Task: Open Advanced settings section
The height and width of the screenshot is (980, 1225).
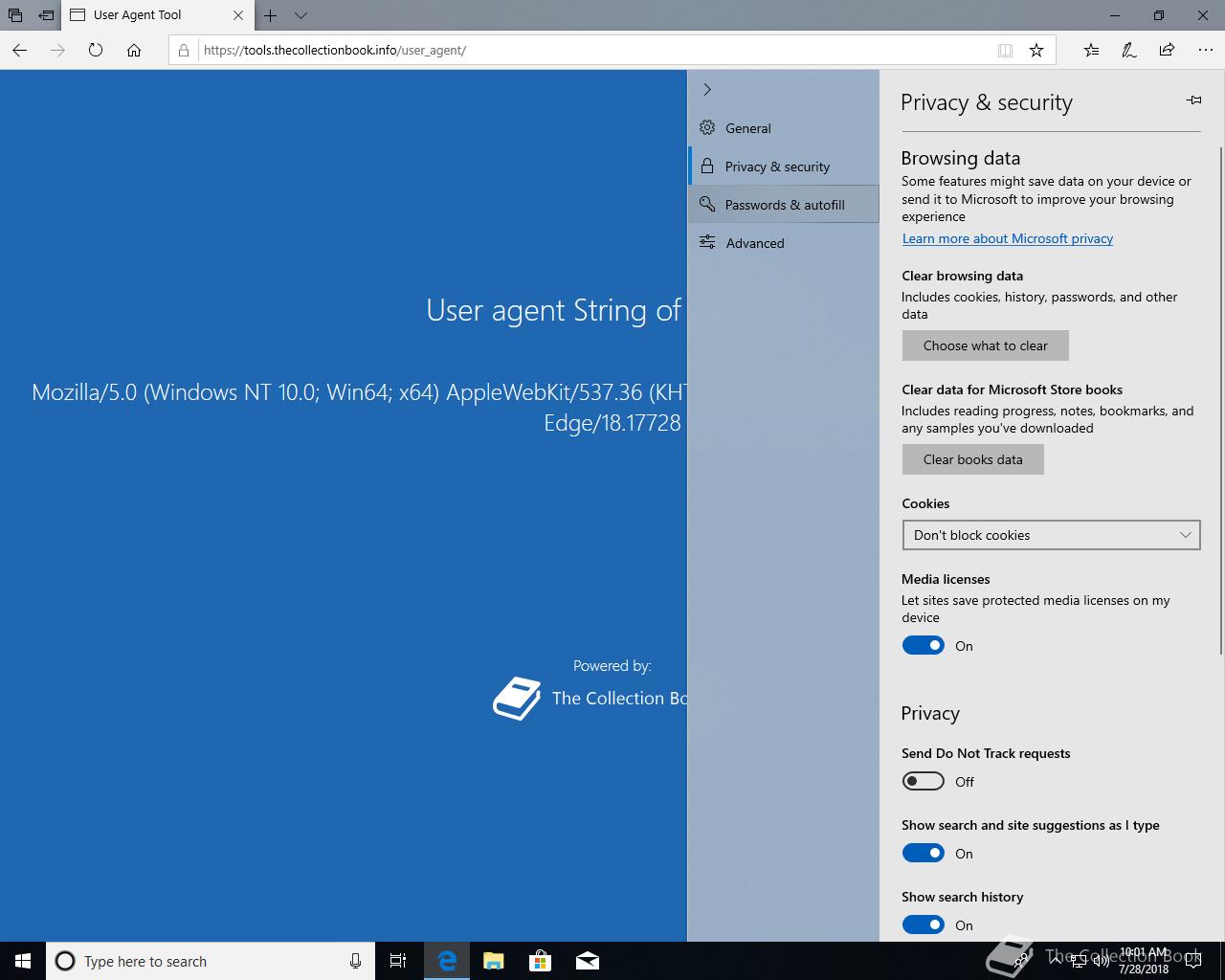Action: [x=784, y=243]
